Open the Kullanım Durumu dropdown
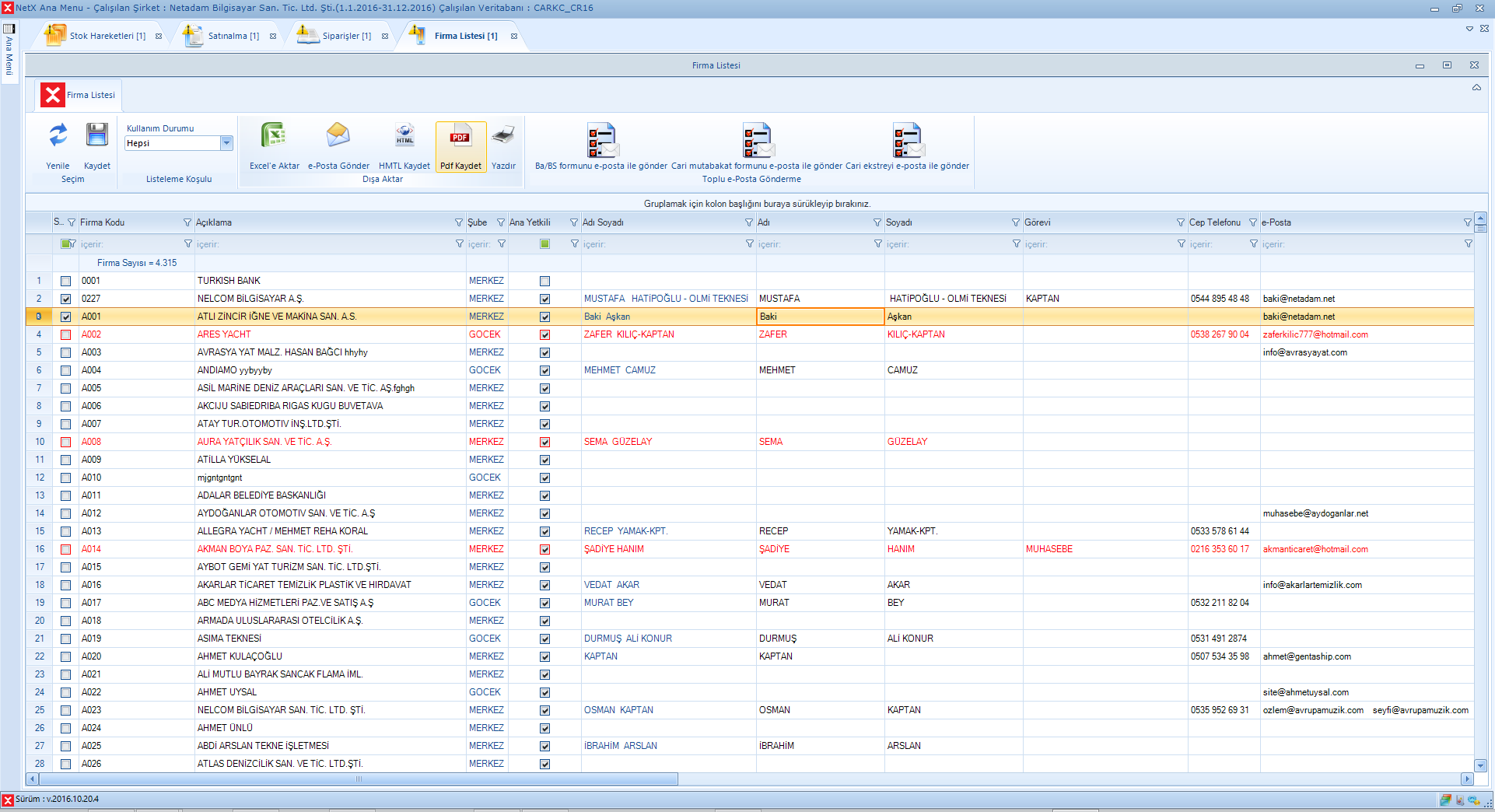1495x812 pixels. (x=226, y=143)
